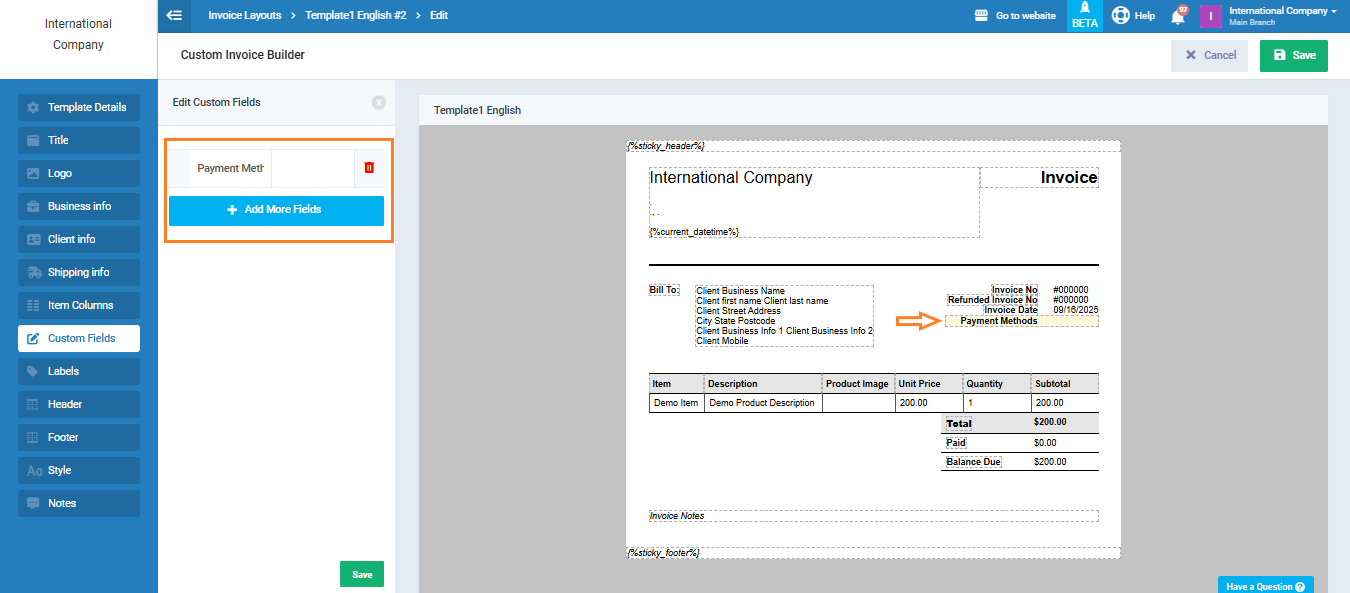Click Go to website link
This screenshot has width=1350, height=593.
point(1015,16)
